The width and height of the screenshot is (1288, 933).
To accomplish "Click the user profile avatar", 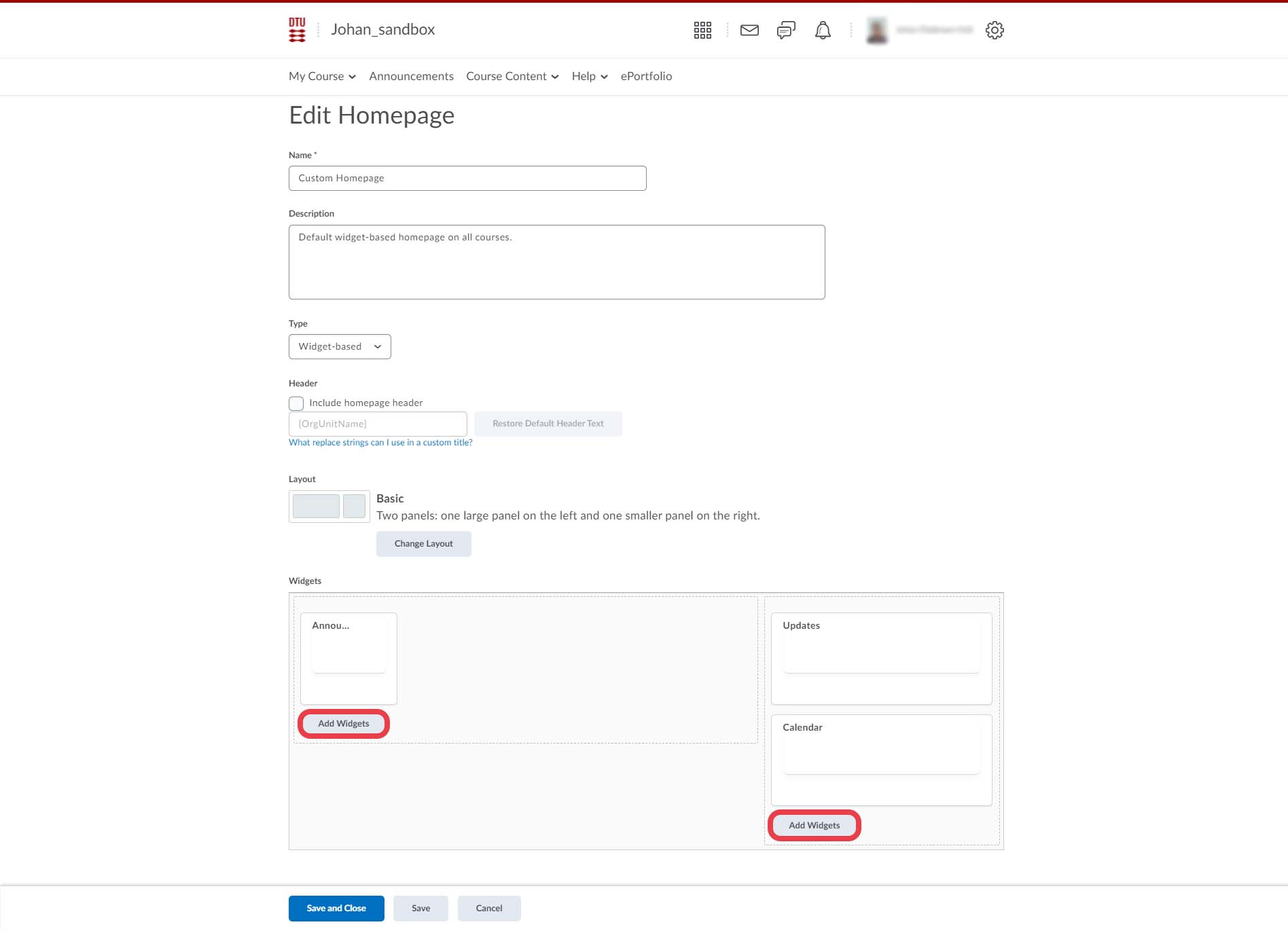I will (x=877, y=30).
